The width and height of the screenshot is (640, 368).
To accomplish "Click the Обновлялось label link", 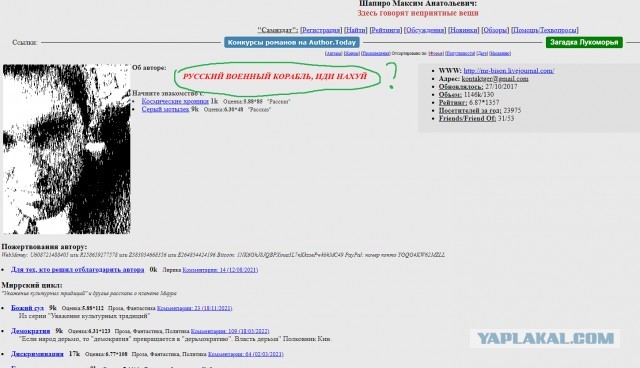I will pyautogui.click(x=461, y=86).
